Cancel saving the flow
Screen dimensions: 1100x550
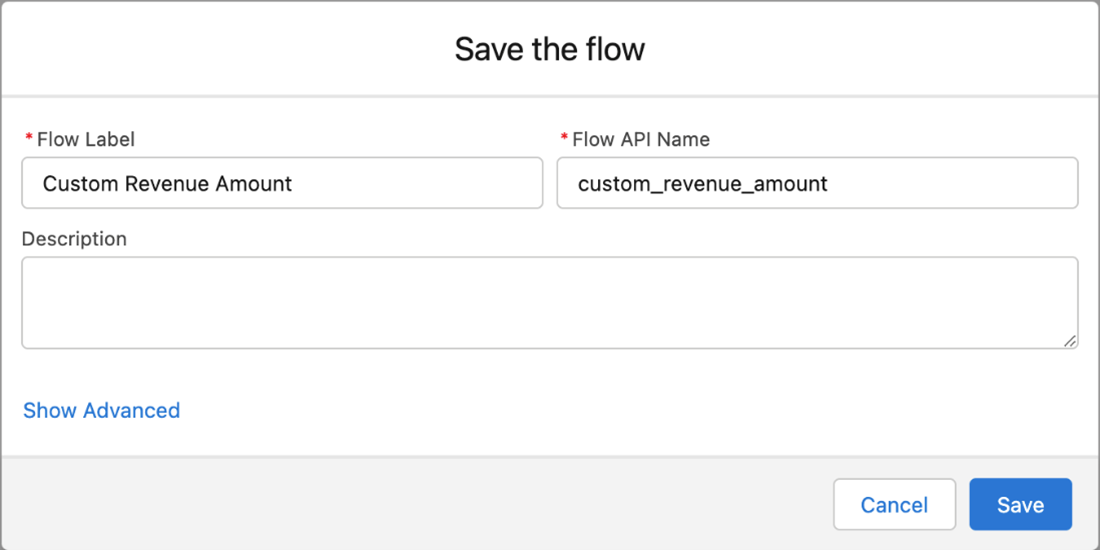click(894, 505)
